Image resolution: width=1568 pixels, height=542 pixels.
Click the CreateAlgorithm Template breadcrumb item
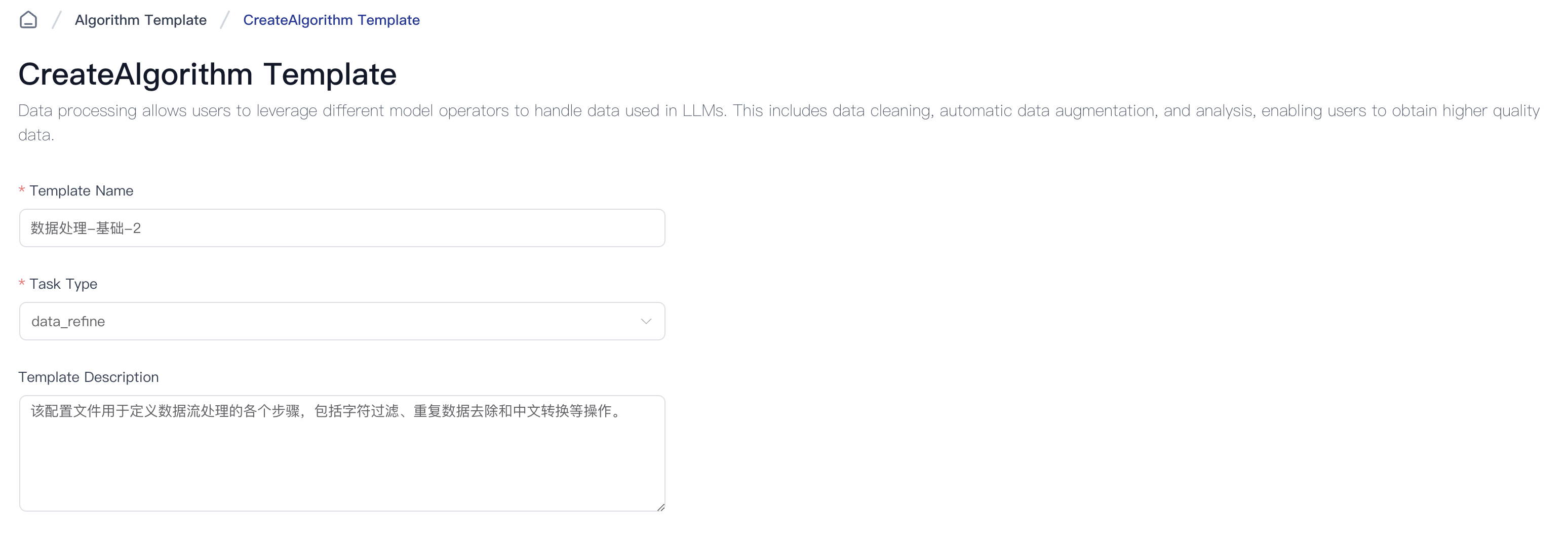click(331, 20)
